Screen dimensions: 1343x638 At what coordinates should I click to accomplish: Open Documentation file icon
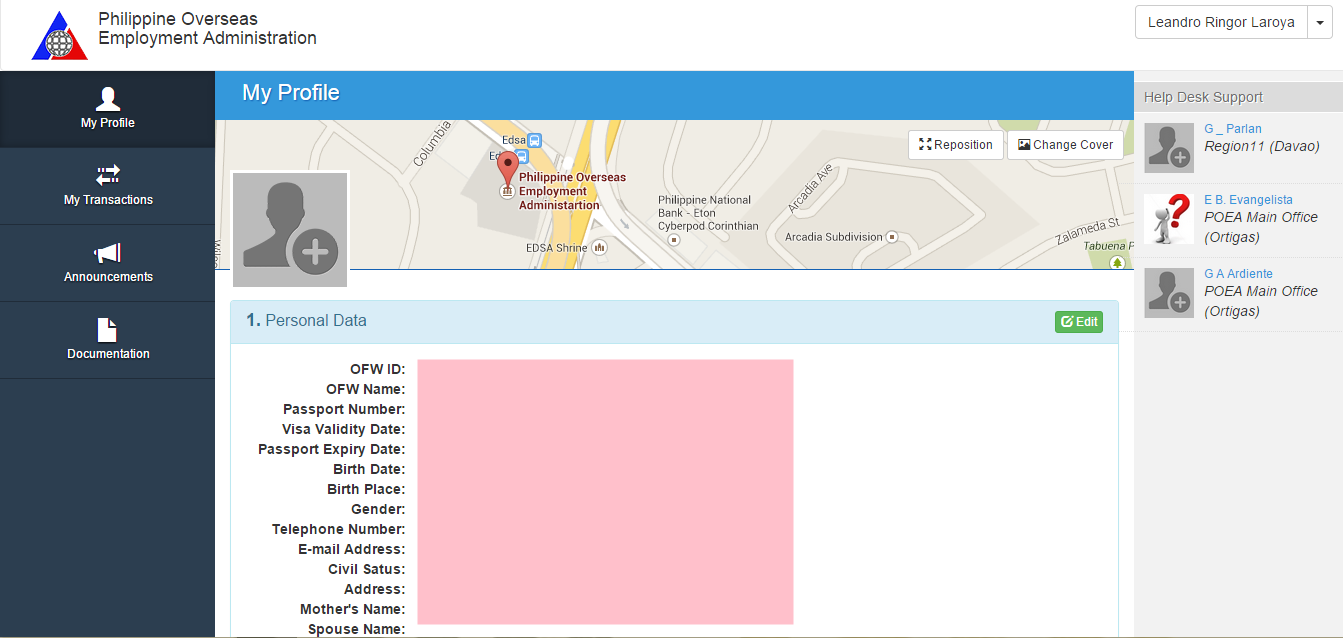108,330
